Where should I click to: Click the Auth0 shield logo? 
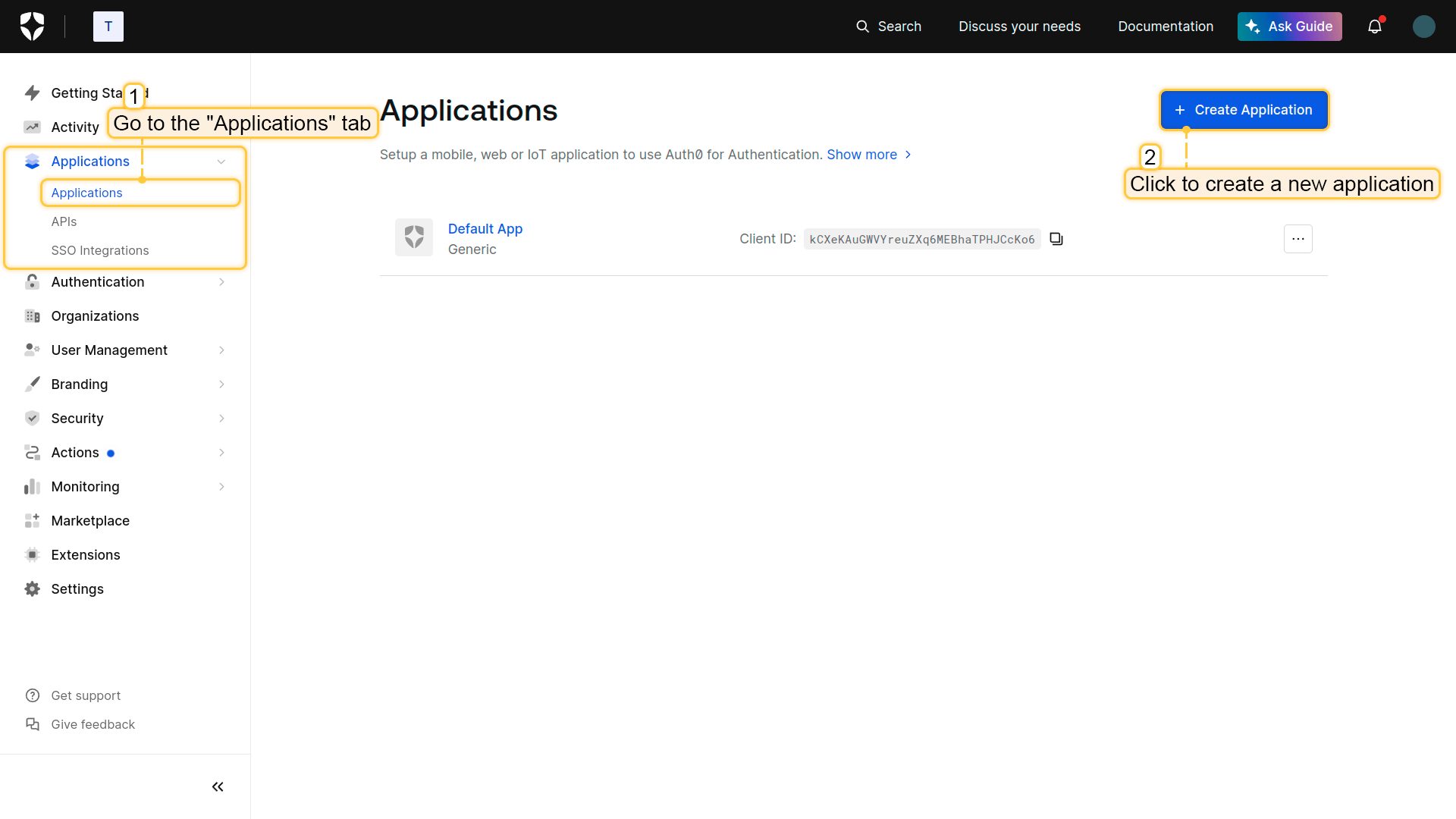pos(32,27)
